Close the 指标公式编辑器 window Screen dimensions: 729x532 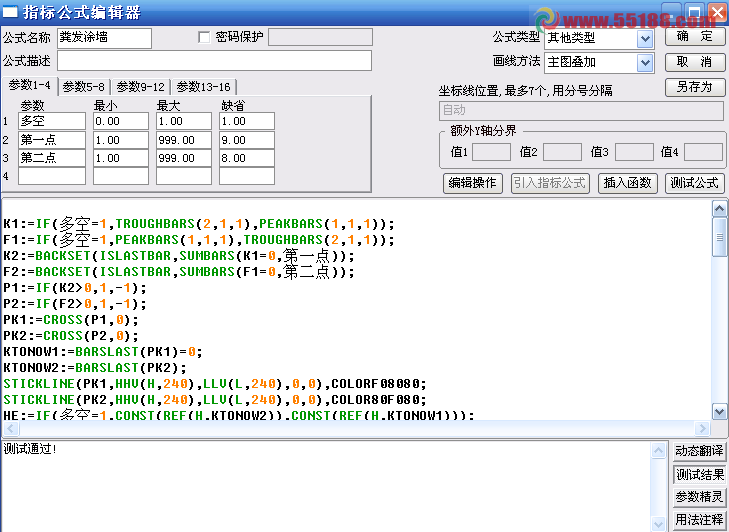(718, 11)
